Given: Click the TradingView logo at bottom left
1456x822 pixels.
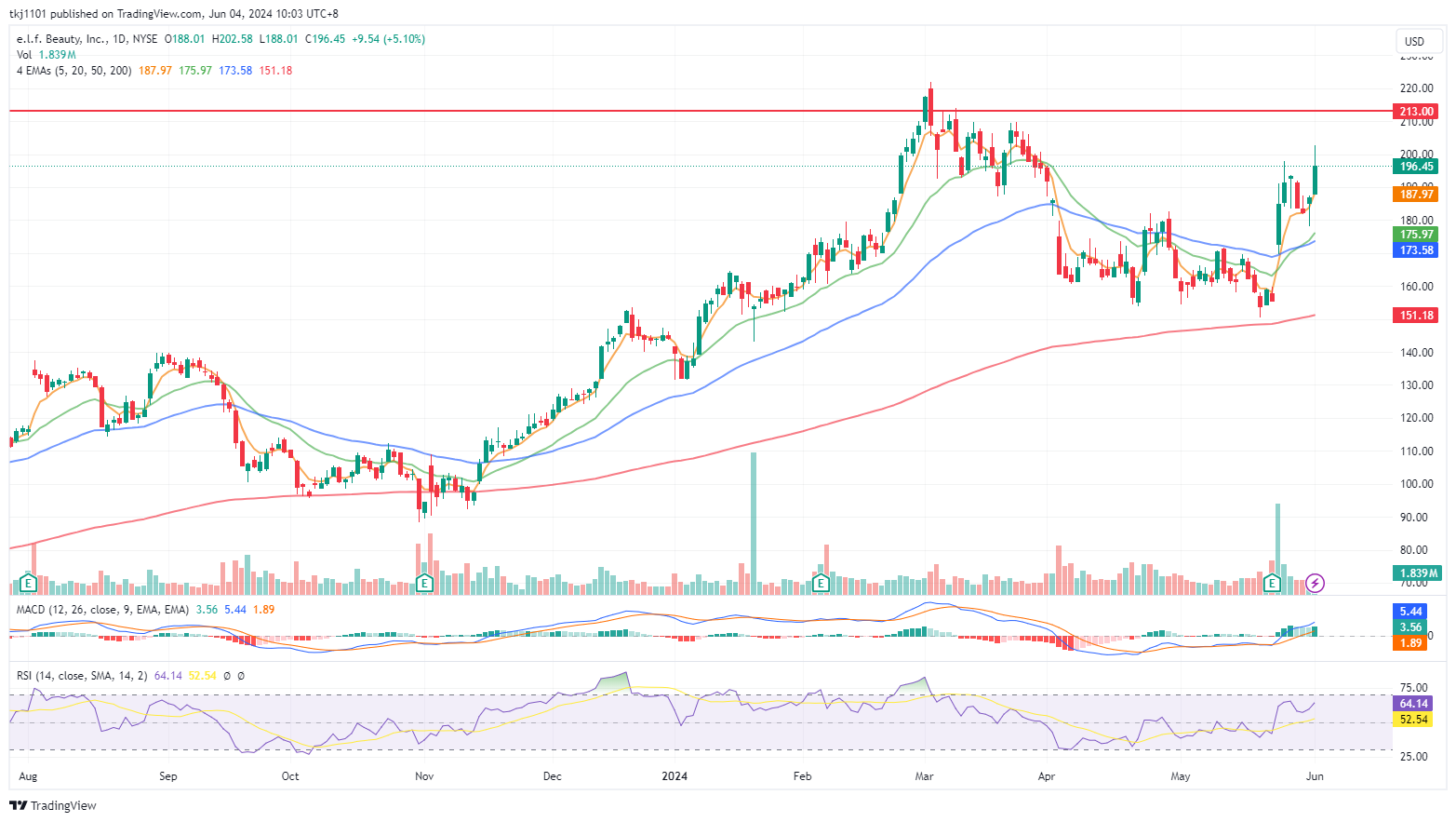Looking at the screenshot, I should pyautogui.click(x=53, y=805).
